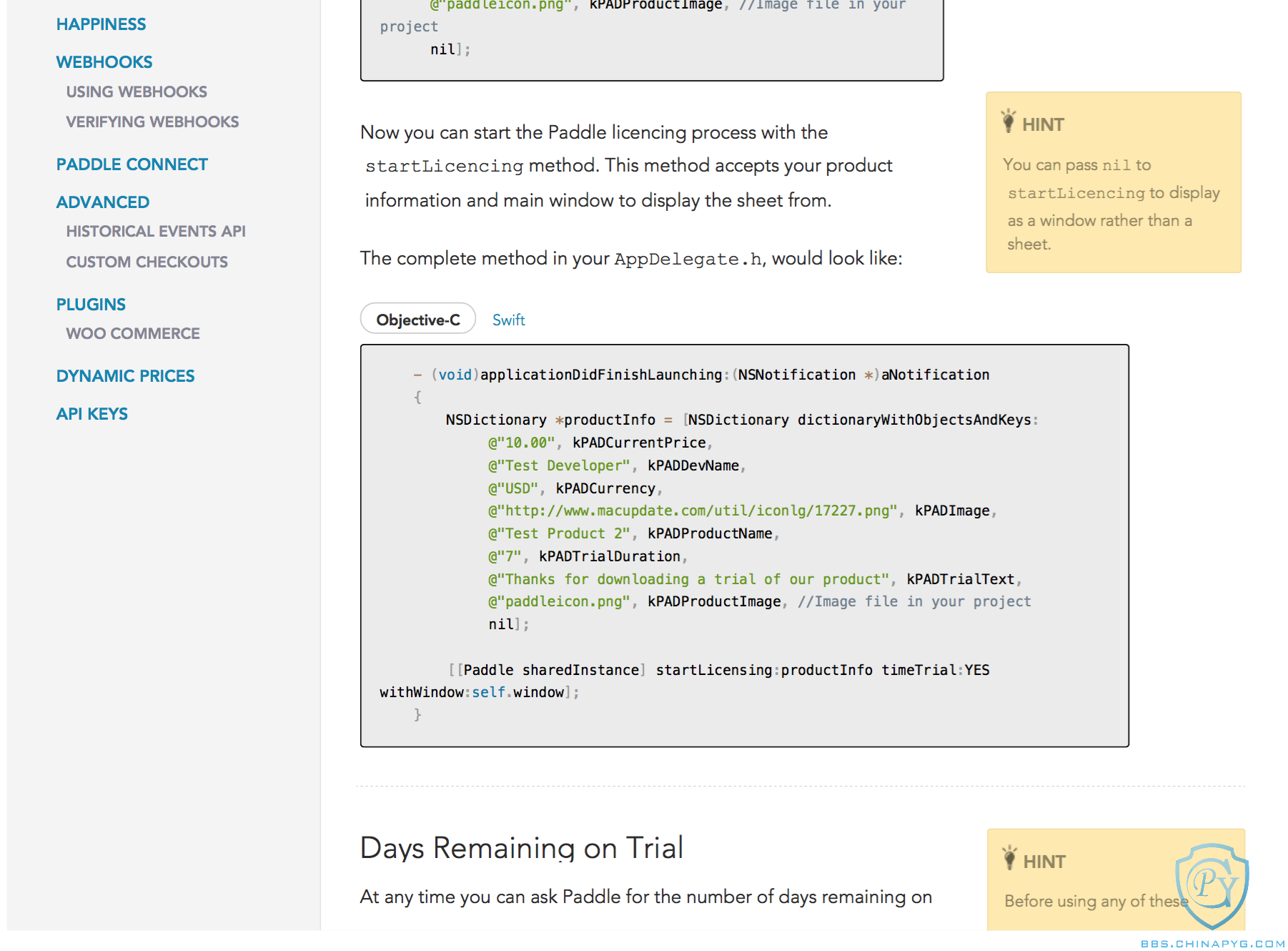This screenshot has height=951, width=1288.
Task: Click the kPADTrialText code line
Action: tap(755, 579)
